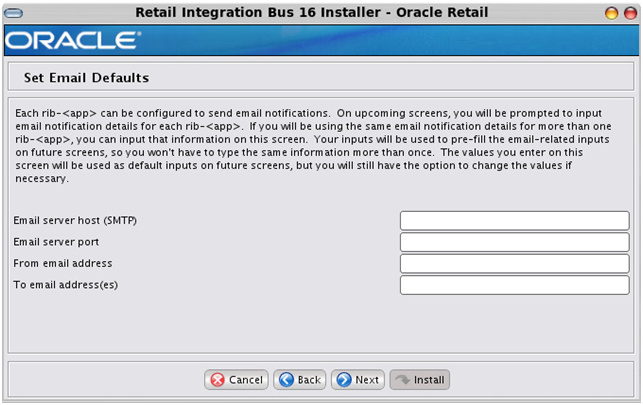Close the installer with the red title-bar button
643x405 pixels.
630,13
